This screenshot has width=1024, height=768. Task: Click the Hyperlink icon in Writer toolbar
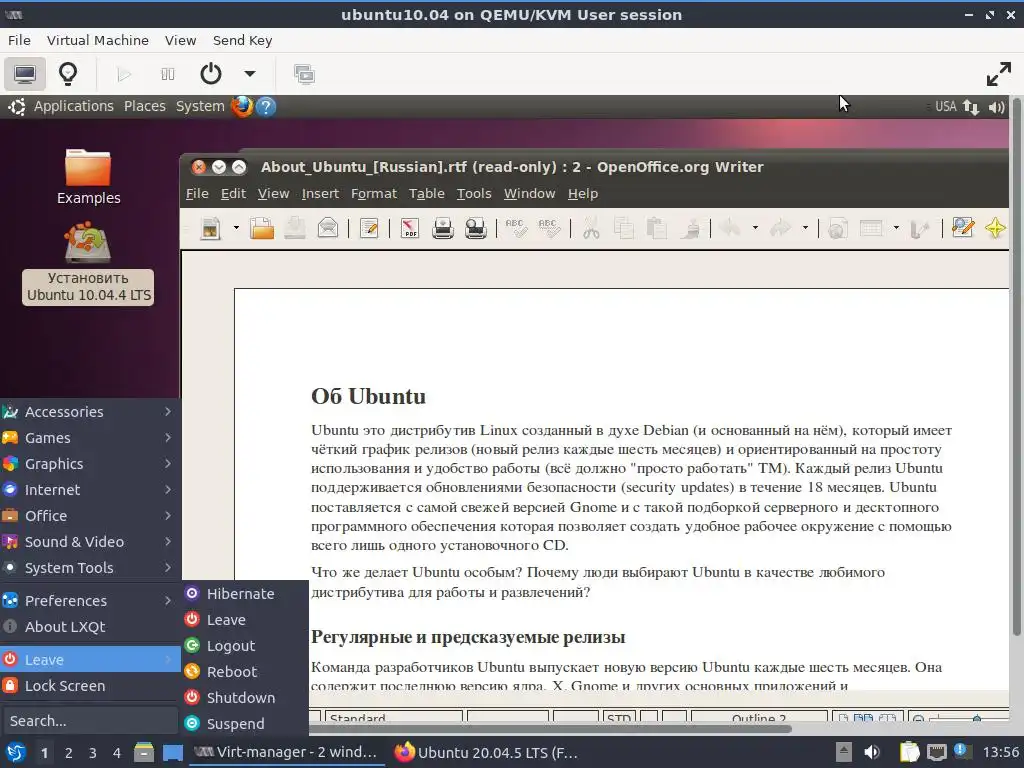[x=837, y=229]
